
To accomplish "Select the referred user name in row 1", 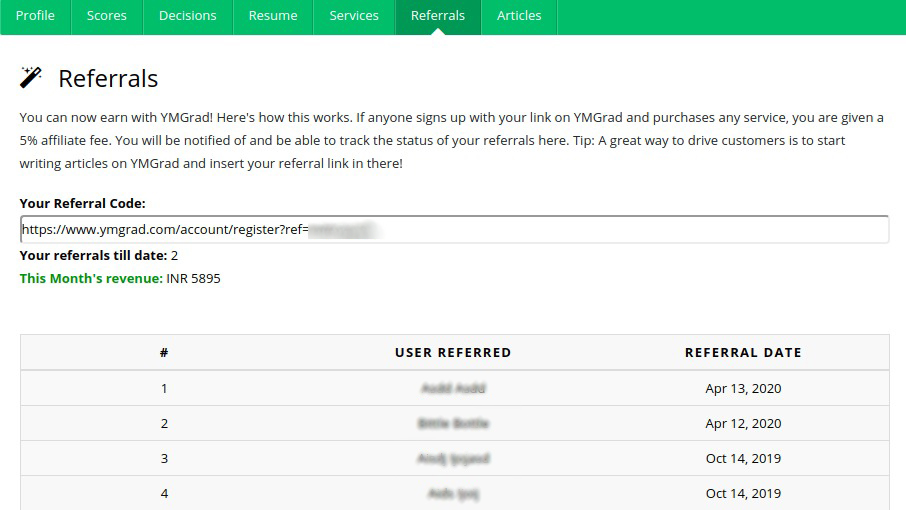I will pos(453,388).
